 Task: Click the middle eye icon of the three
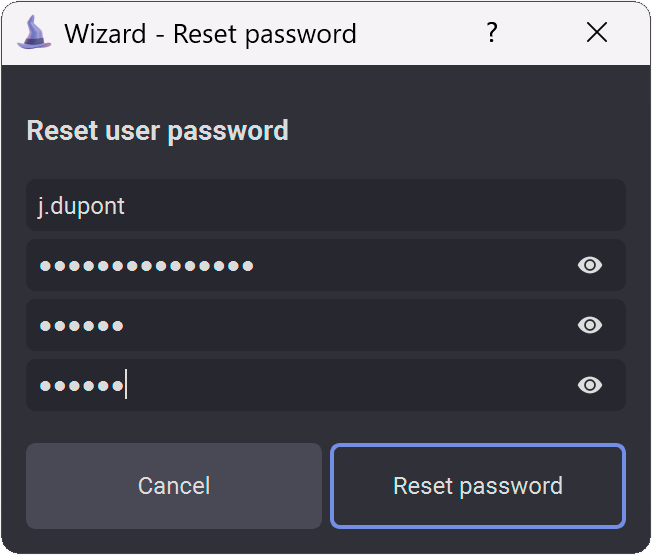[x=590, y=325]
